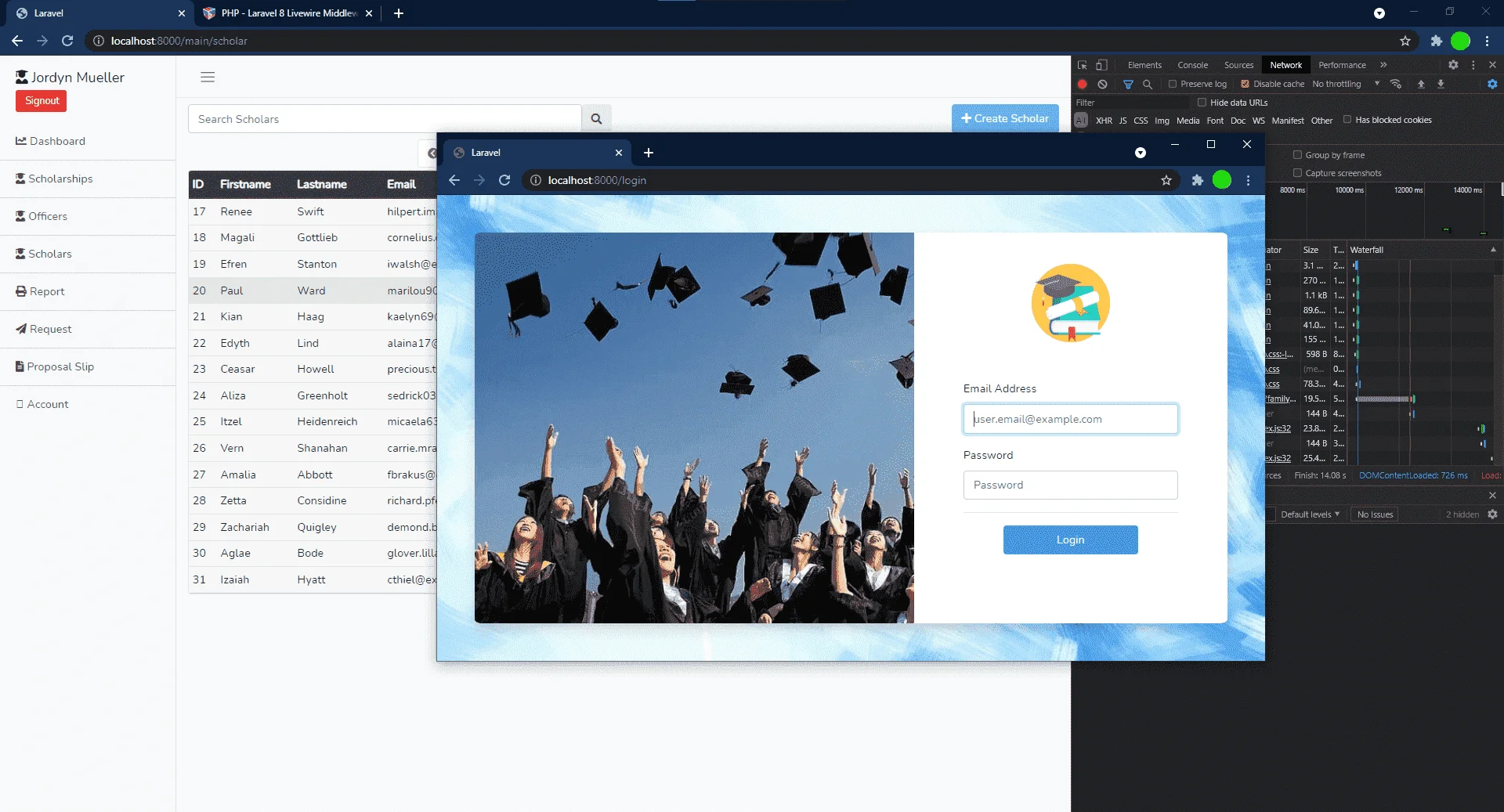Open the No throttling dropdown
Image resolution: width=1504 pixels, height=812 pixels.
1346,84
